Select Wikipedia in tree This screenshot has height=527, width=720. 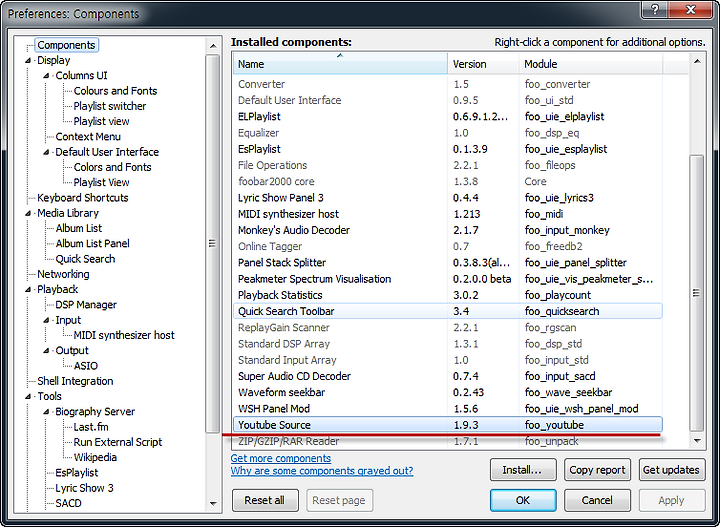point(95,457)
